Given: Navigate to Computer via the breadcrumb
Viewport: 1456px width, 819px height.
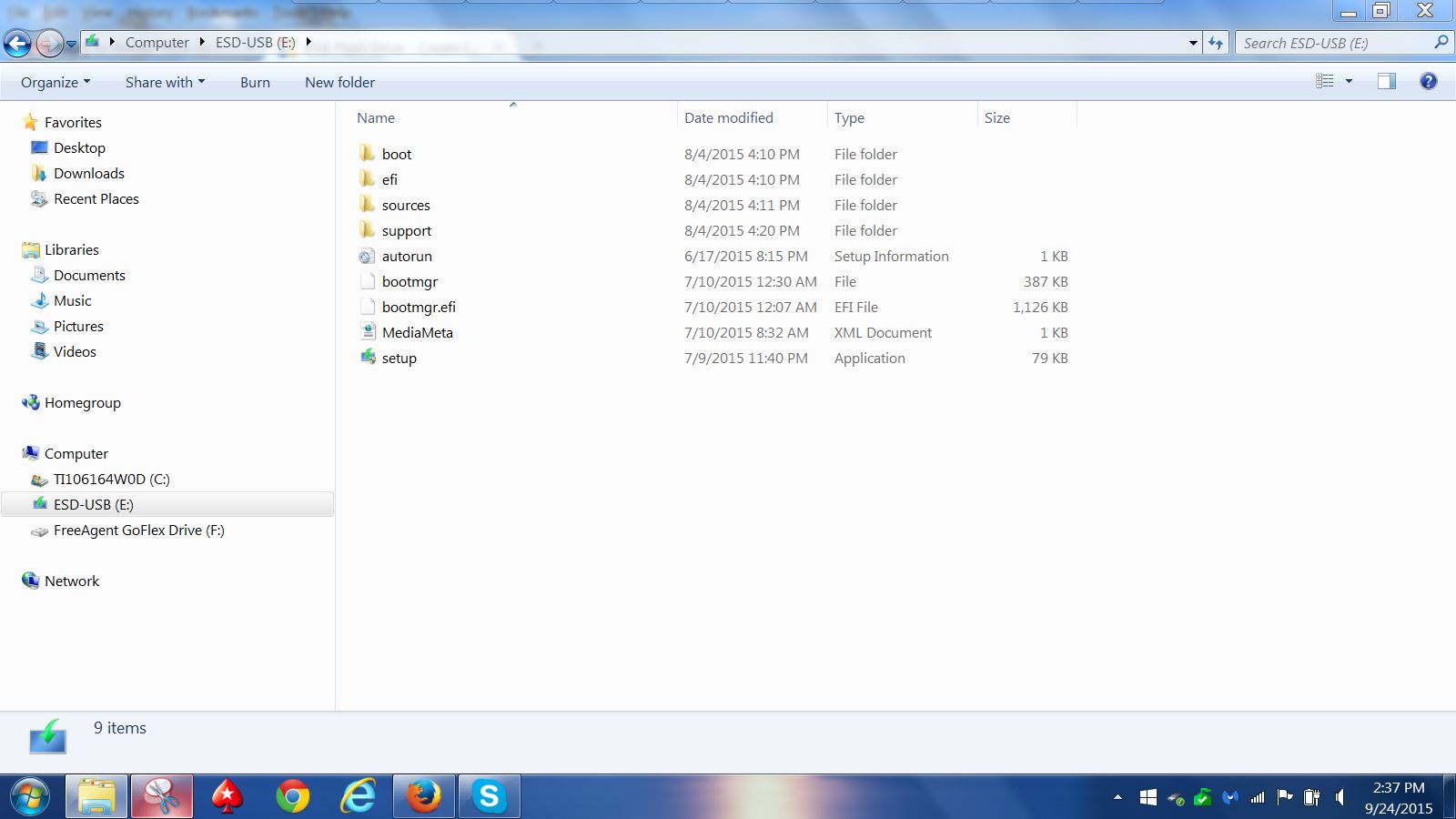Looking at the screenshot, I should (157, 42).
